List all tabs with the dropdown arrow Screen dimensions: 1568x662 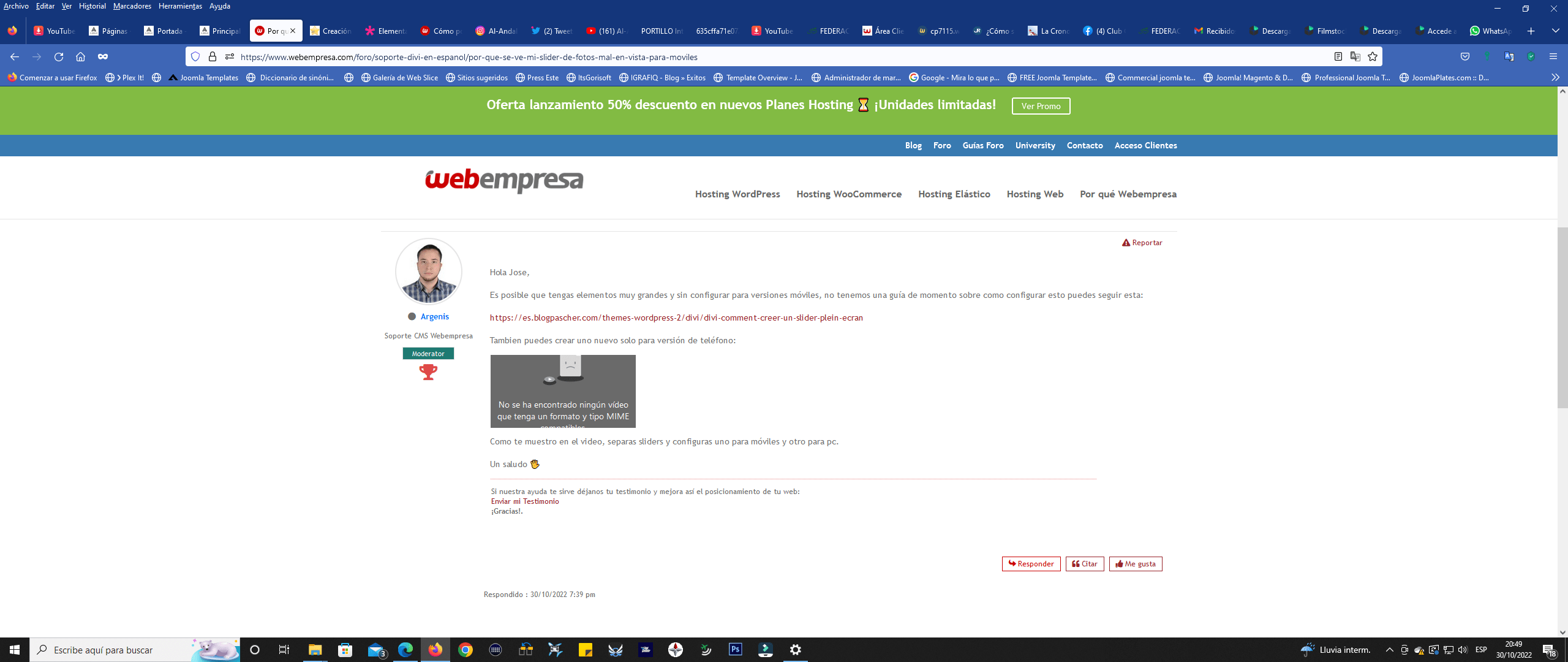coord(1555,31)
